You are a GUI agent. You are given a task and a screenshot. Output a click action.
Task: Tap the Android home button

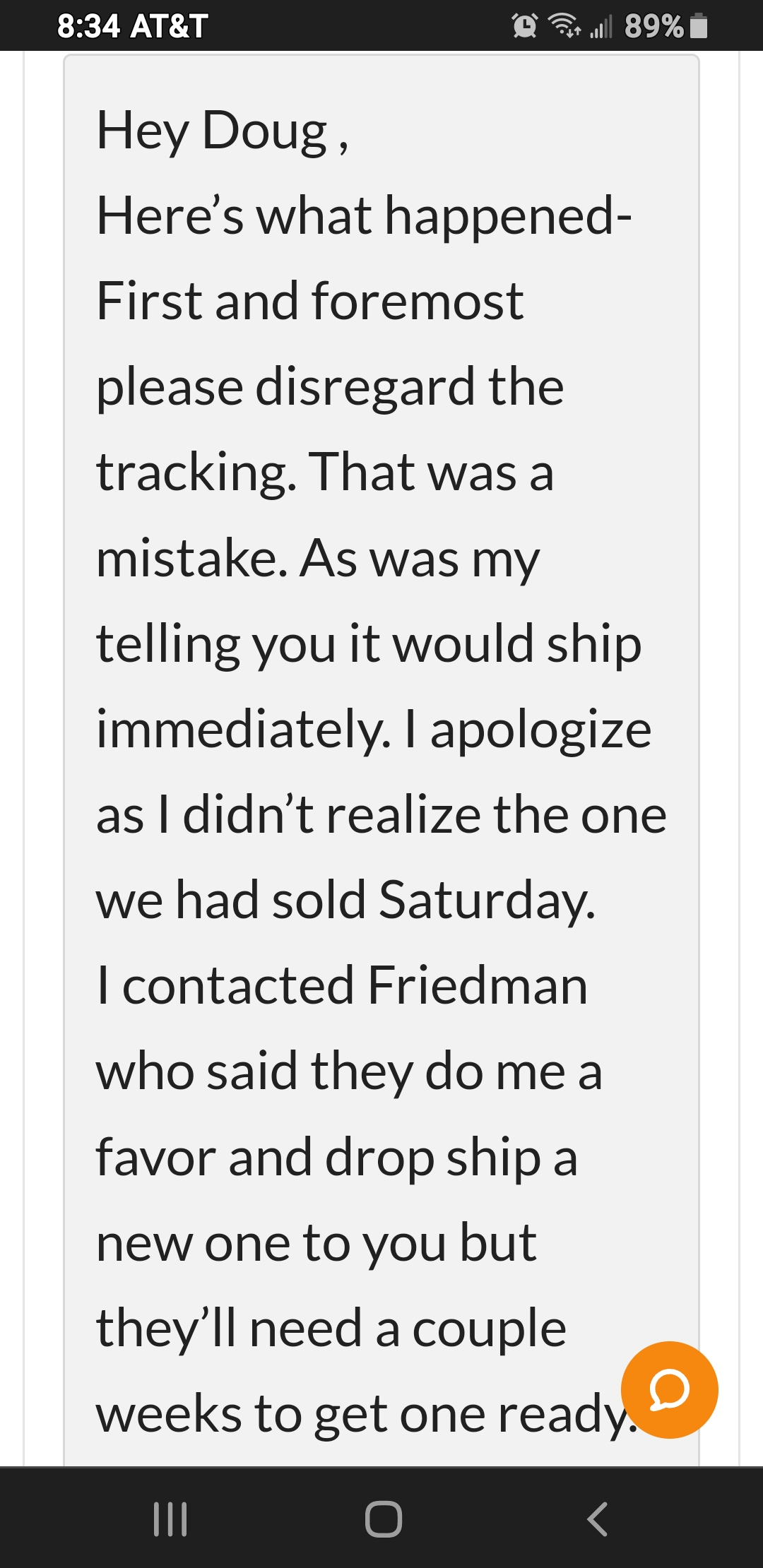384,1519
